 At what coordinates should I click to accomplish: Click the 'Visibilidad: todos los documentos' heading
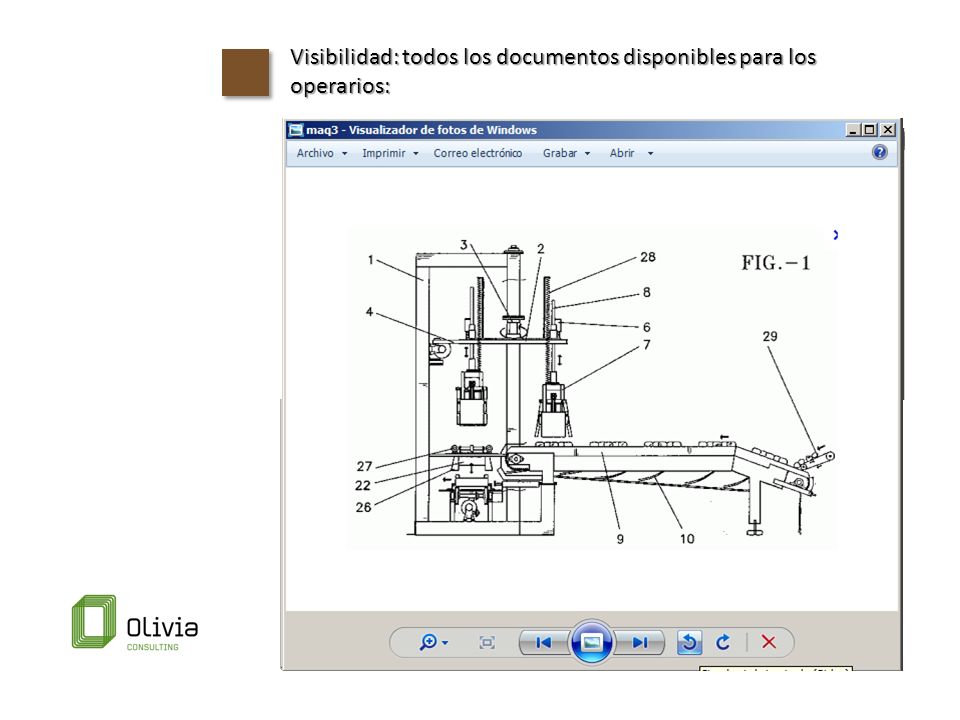pyautogui.click(x=553, y=70)
